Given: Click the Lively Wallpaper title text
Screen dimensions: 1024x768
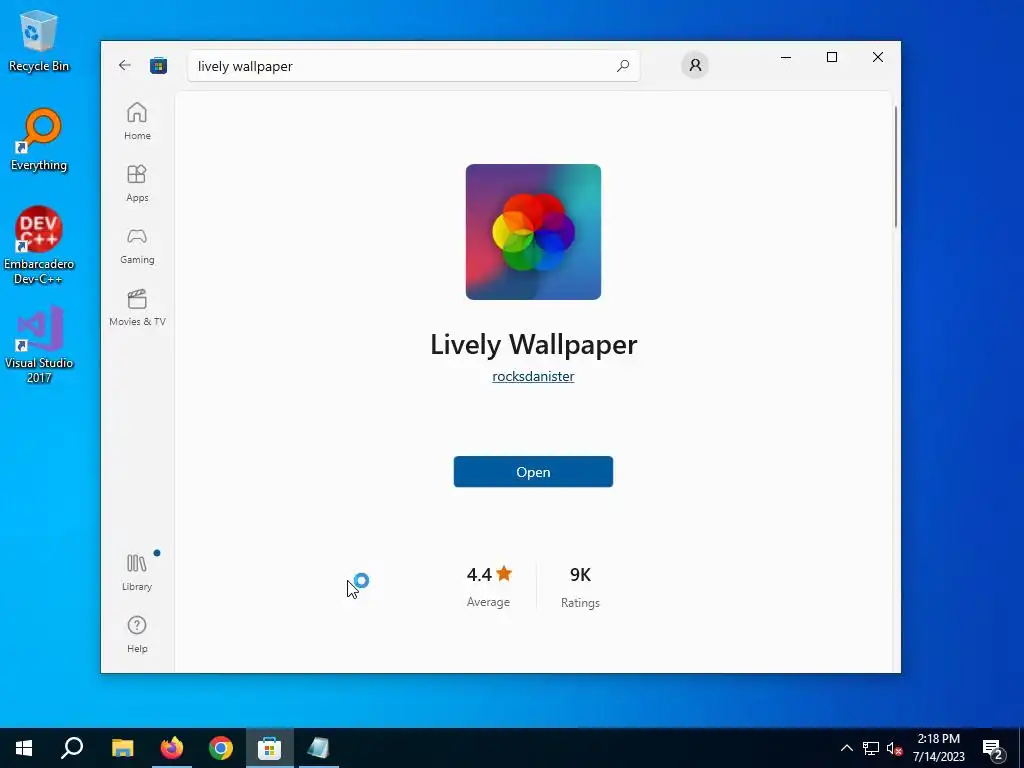Looking at the screenshot, I should pyautogui.click(x=533, y=345).
